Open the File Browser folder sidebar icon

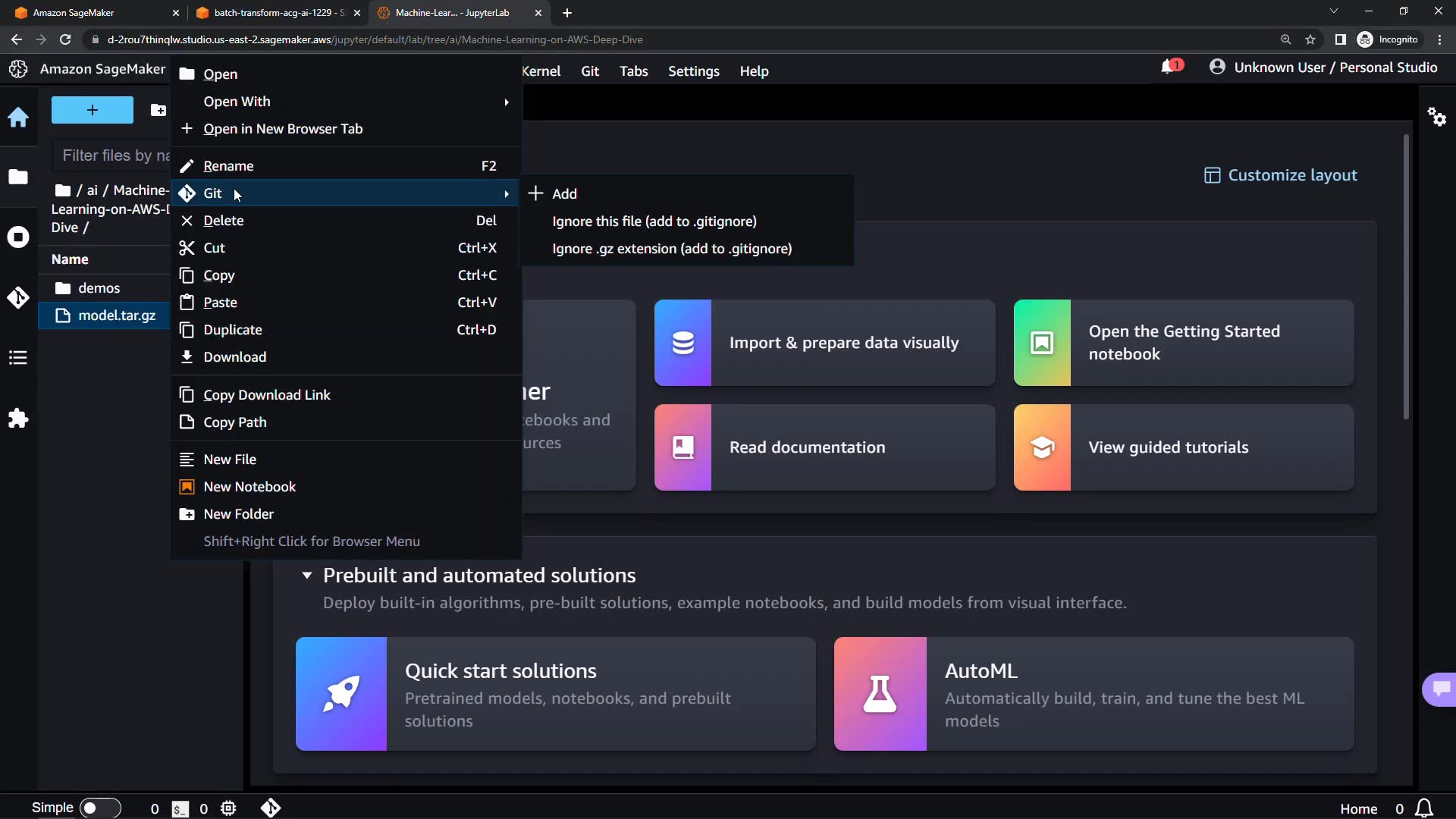point(18,177)
